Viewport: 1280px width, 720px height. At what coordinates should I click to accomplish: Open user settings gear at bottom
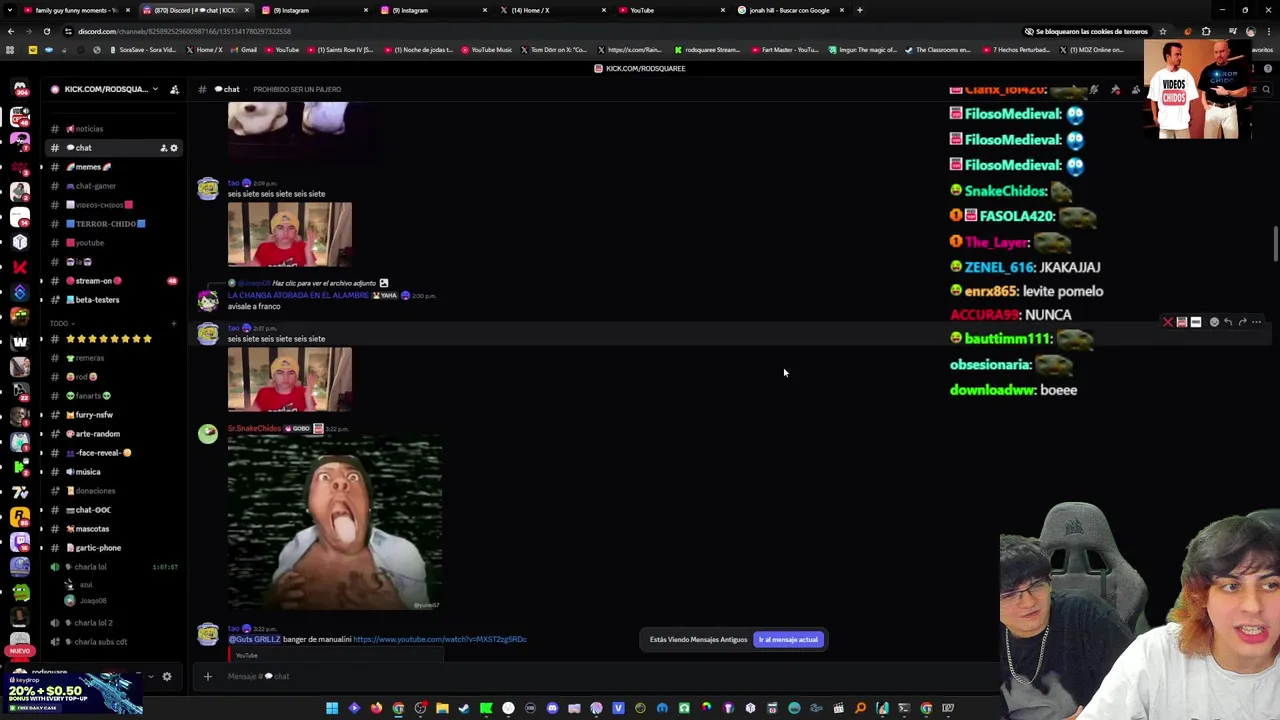click(x=167, y=677)
